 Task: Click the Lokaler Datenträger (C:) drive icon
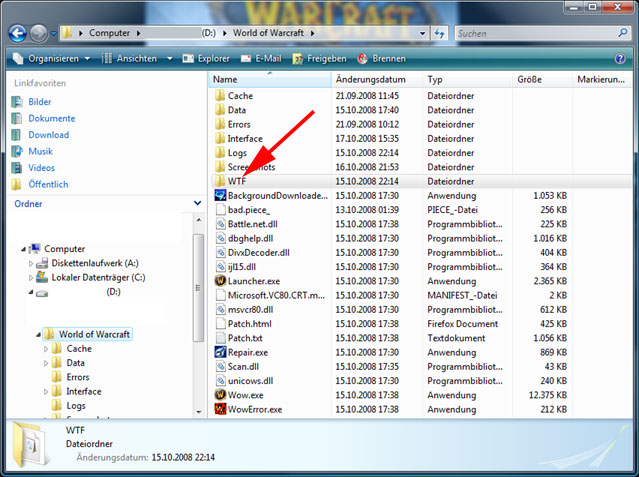(42, 277)
